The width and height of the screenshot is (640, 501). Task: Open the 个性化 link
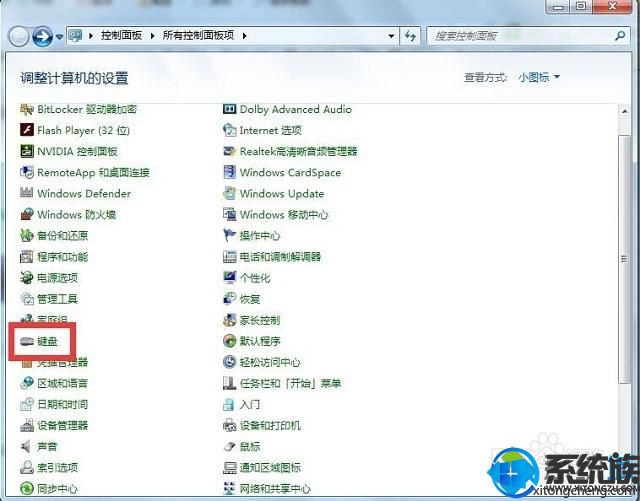[255, 278]
